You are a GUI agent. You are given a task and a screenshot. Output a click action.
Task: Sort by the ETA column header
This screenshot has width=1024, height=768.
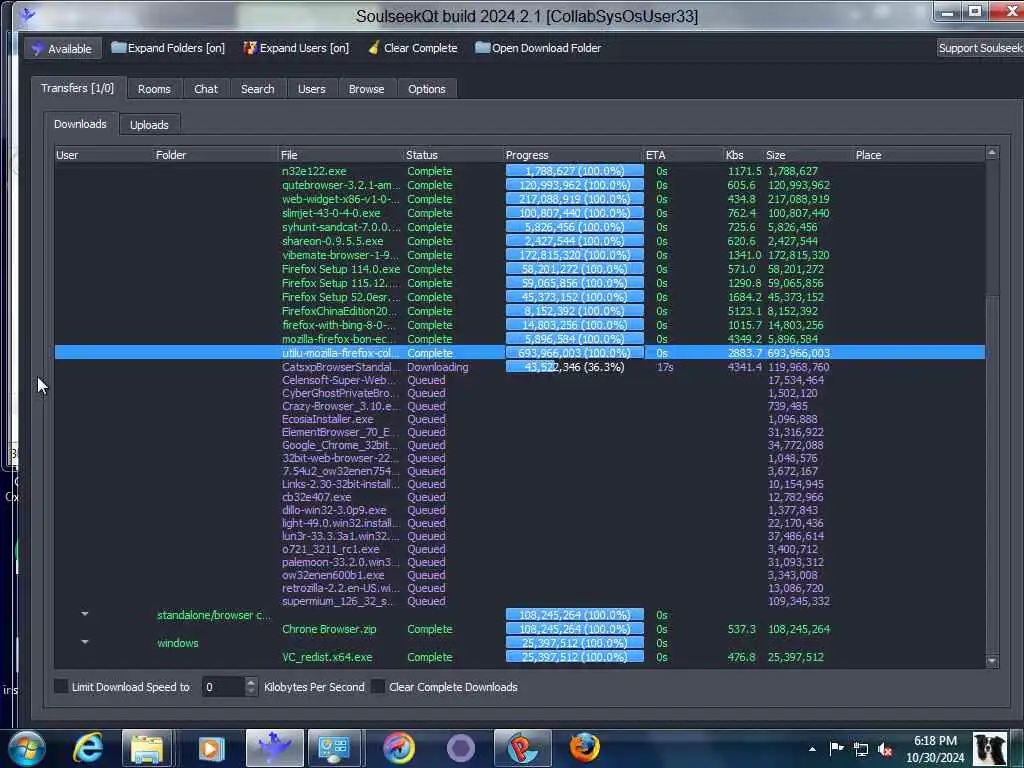click(x=683, y=155)
